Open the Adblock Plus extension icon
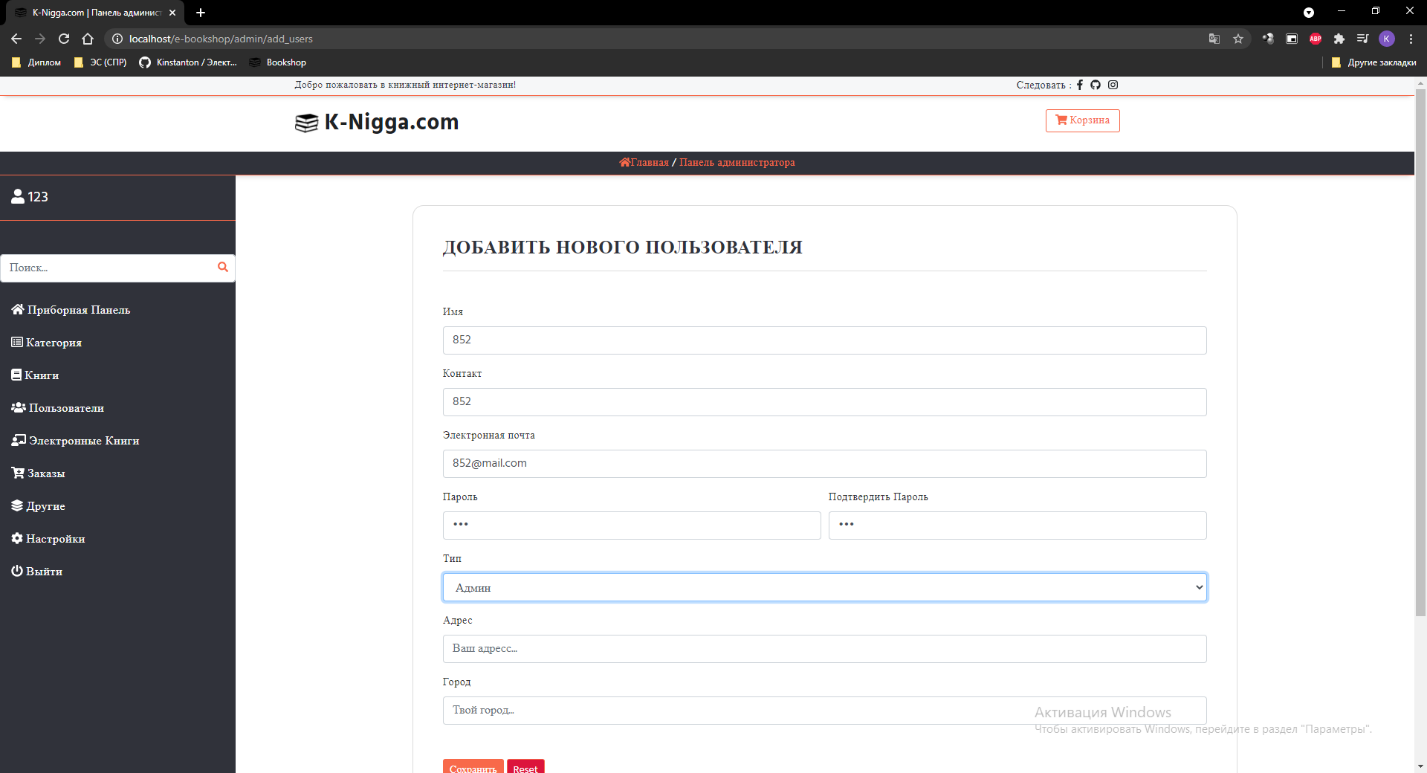Viewport: 1427px width, 773px height. point(1316,39)
